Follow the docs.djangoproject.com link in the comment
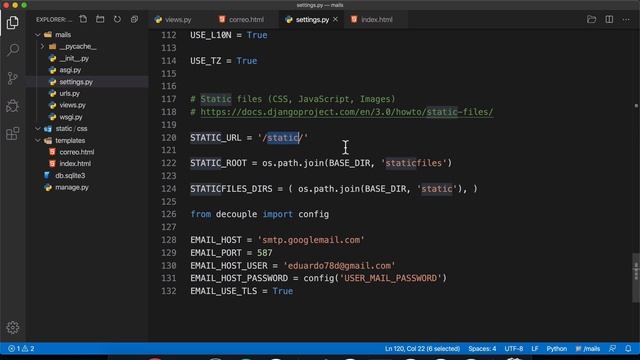 [347, 112]
